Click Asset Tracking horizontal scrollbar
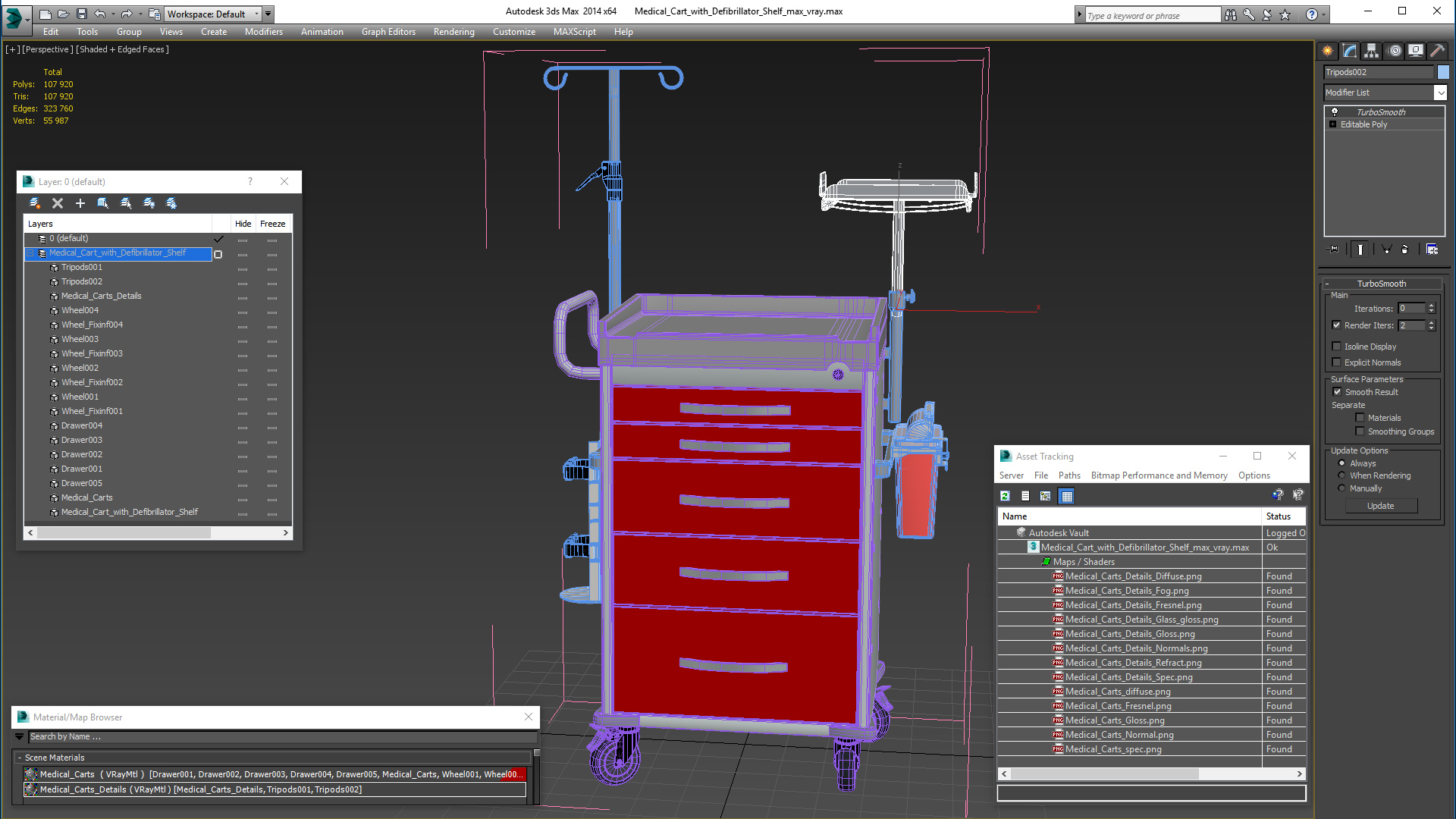Screen dimensions: 1456x819 [x=1153, y=774]
